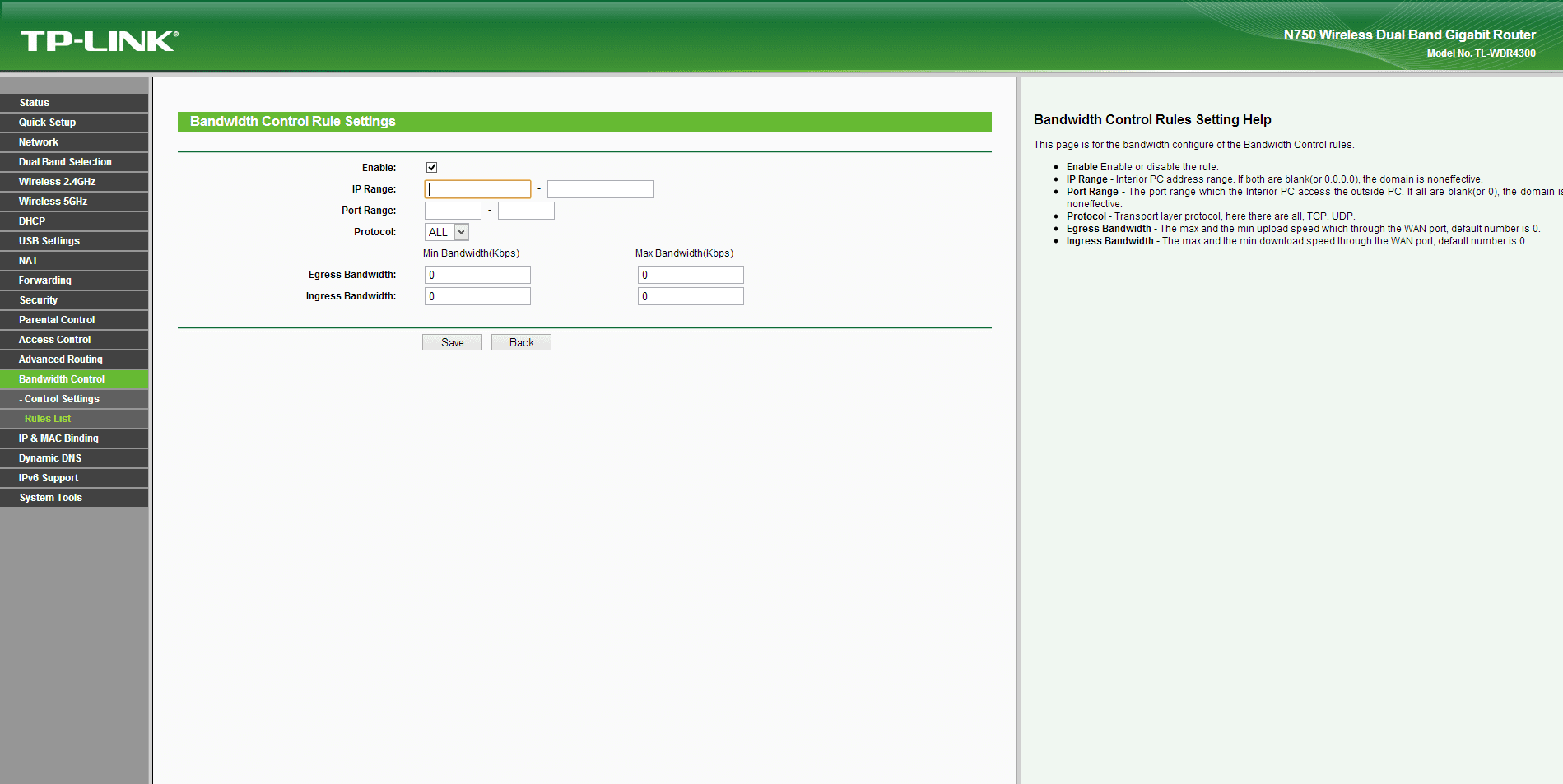
Task: Click the IP Range end field
Action: click(600, 189)
